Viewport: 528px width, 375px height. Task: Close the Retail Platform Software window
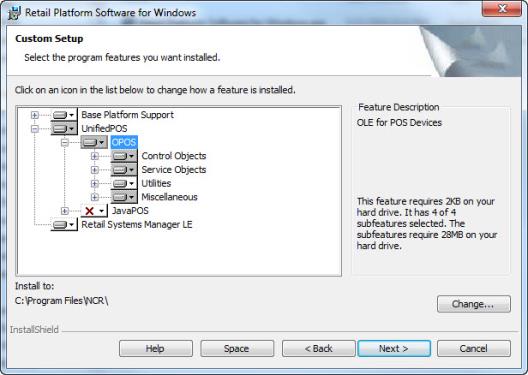[x=502, y=9]
